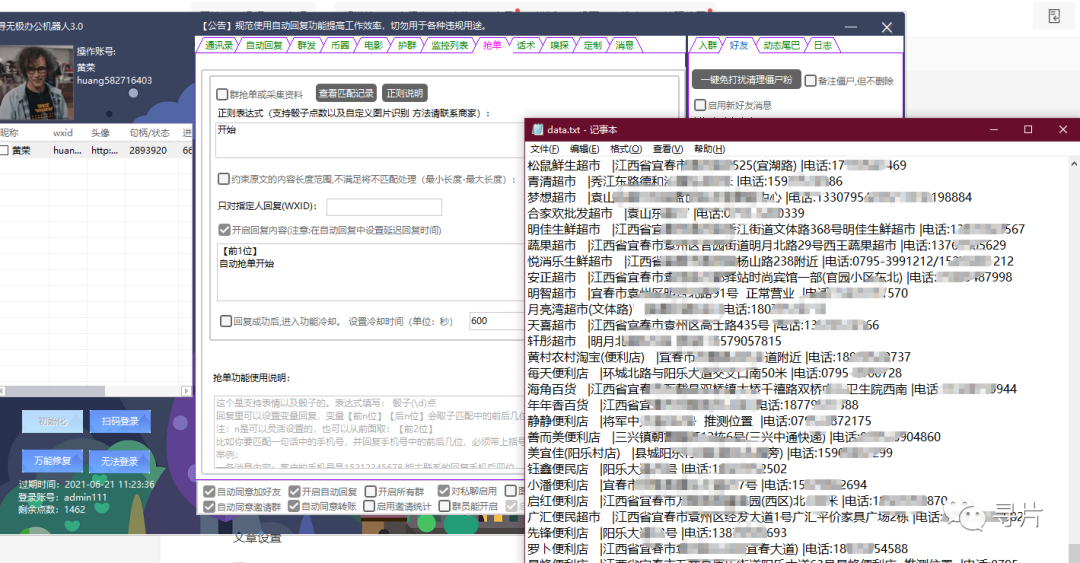Select the 好友 tab in right panel
1080x563 pixels.
point(739,45)
